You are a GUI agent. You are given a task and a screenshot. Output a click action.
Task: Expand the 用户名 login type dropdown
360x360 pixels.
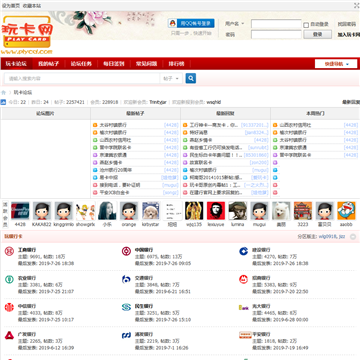point(234,24)
